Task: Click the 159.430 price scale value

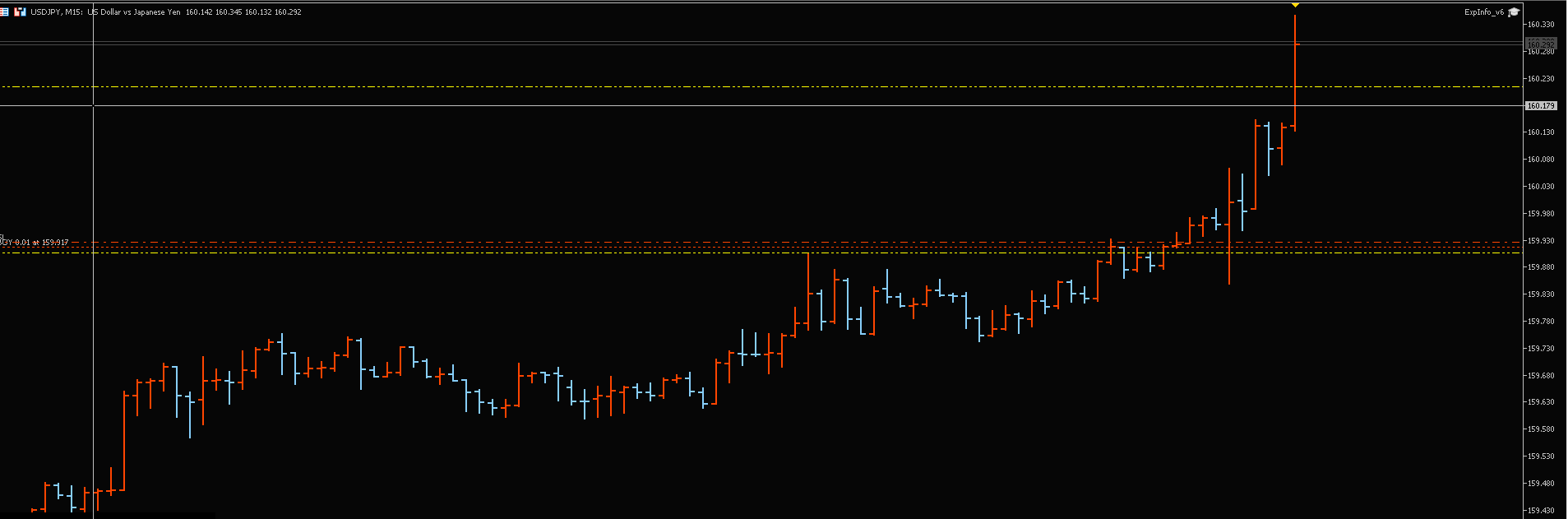Action: pos(1541,511)
